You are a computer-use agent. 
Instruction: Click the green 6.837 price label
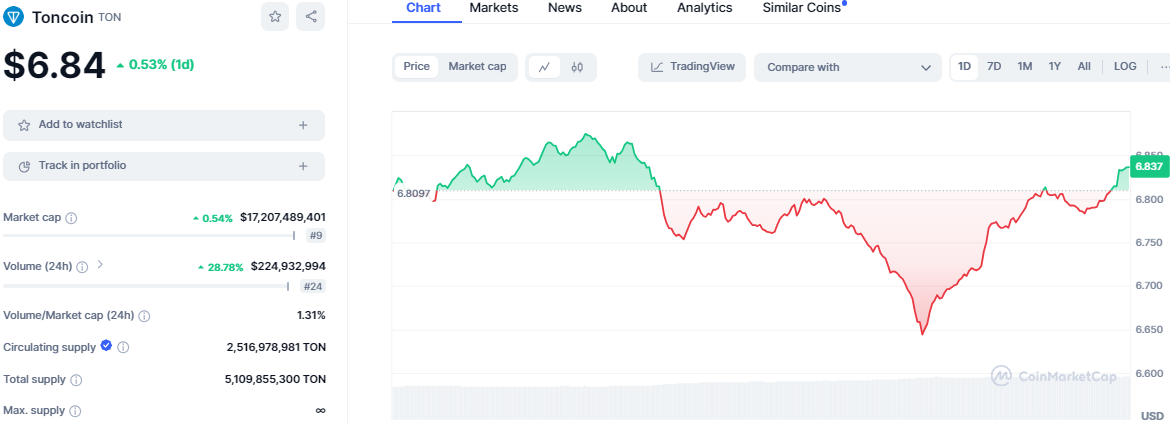point(1149,166)
